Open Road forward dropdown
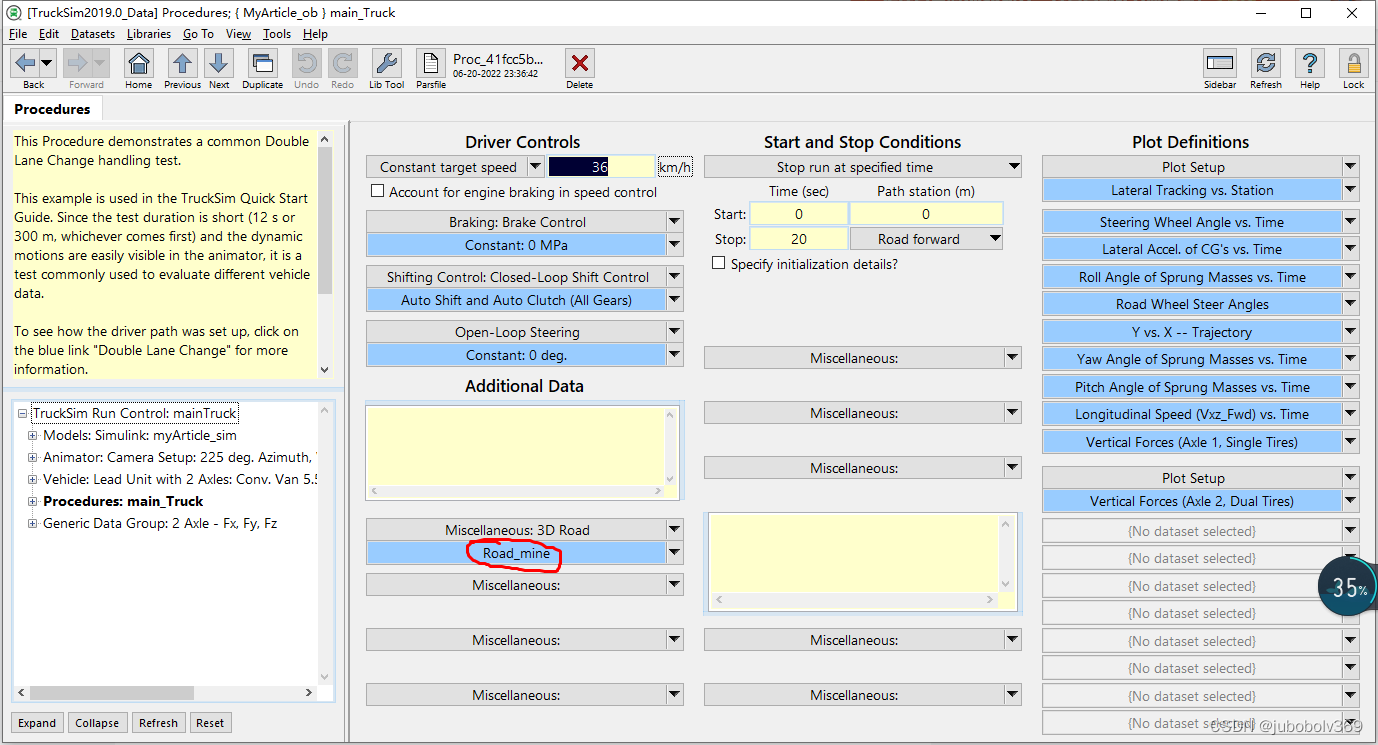1378x745 pixels. (994, 239)
